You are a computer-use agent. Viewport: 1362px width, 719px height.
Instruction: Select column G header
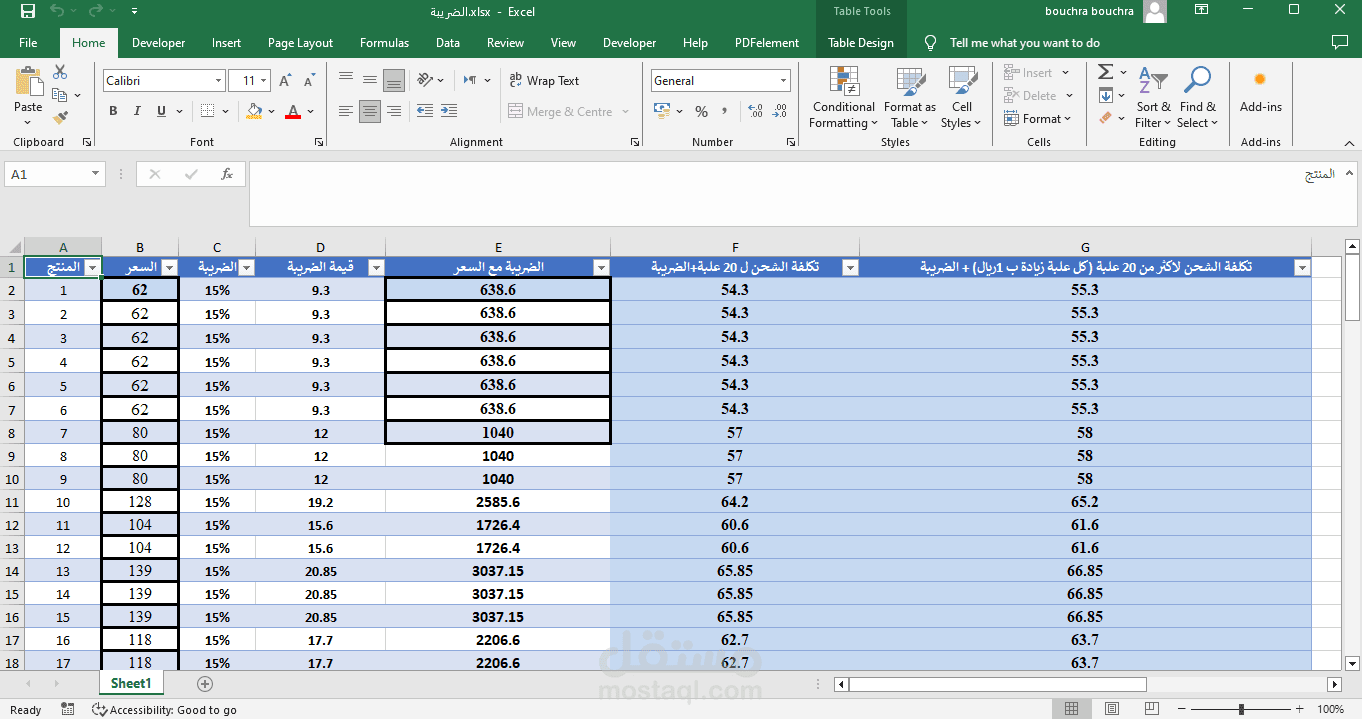(x=1085, y=247)
